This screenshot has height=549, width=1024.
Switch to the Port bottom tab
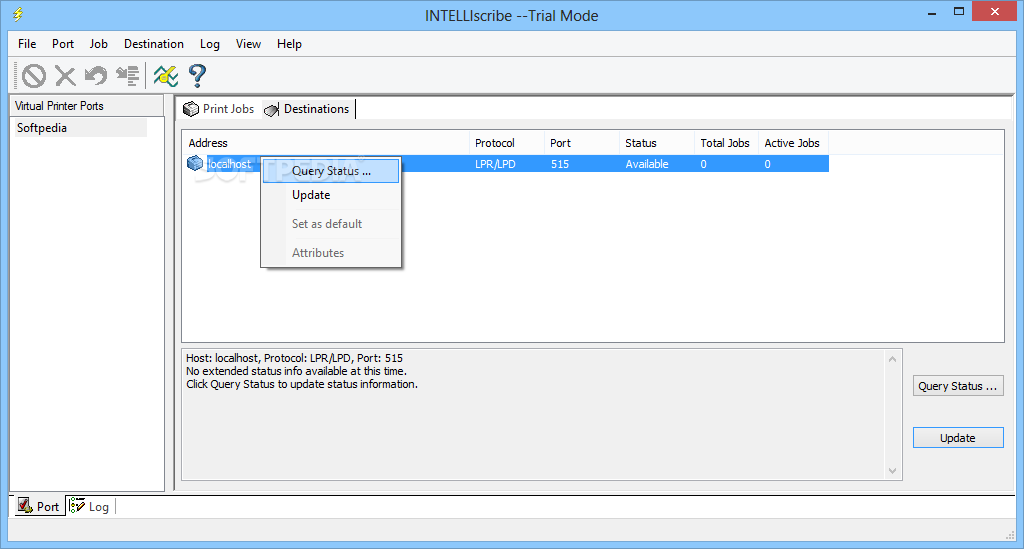tap(39, 506)
